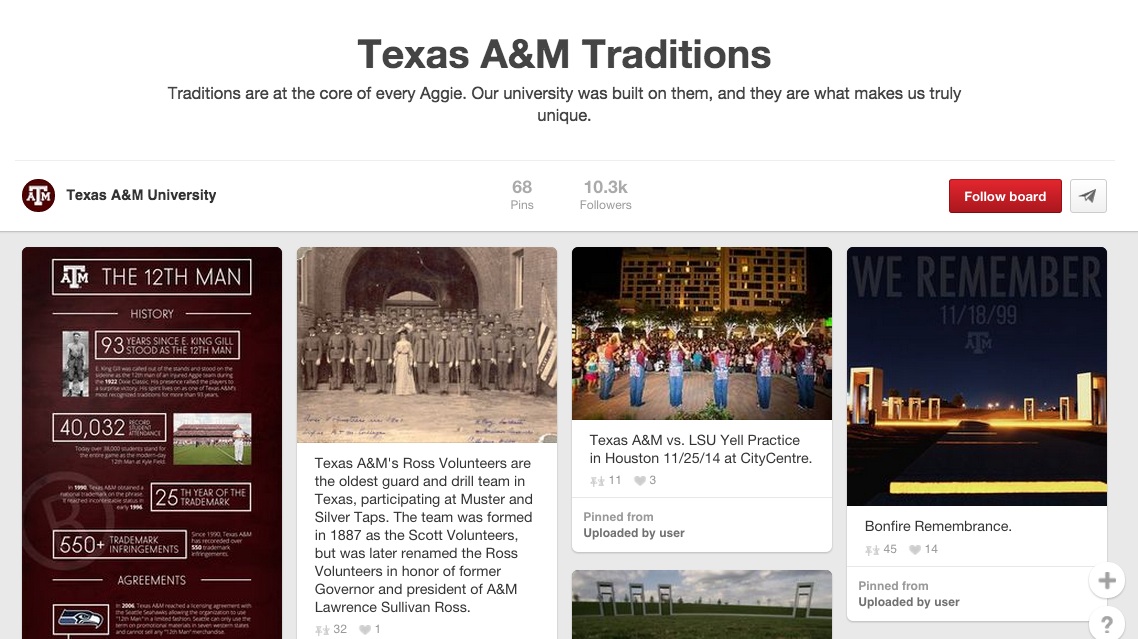Click the plus add-pin icon

pos(1107,580)
